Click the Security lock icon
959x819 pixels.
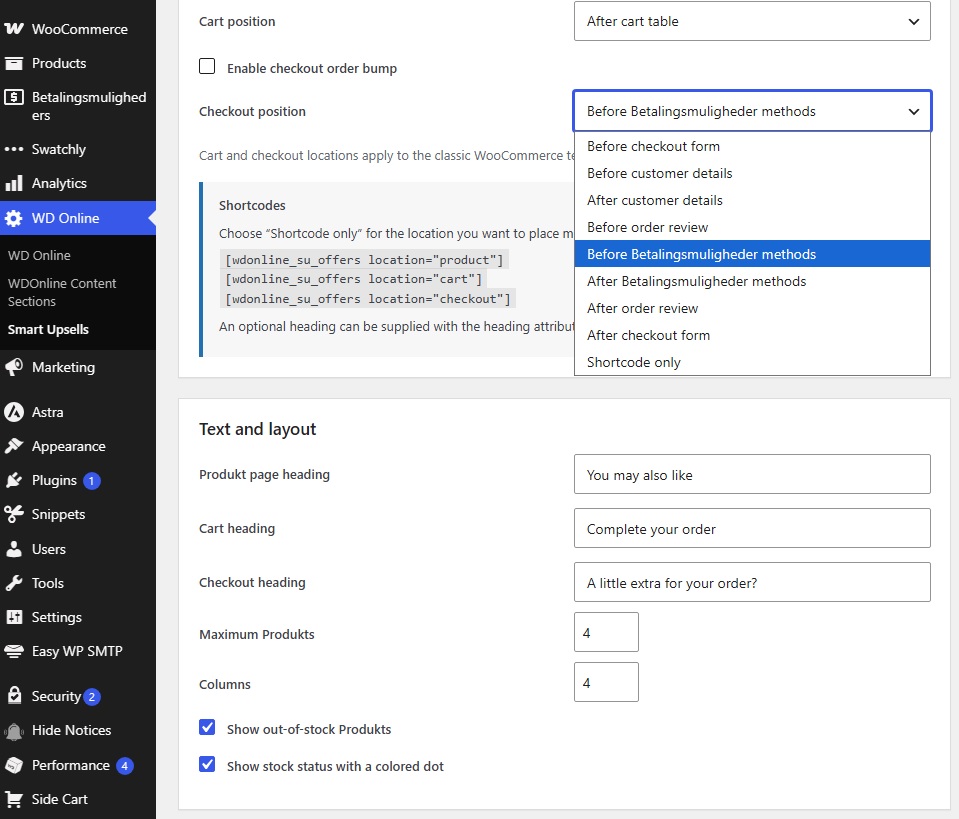click(x=13, y=695)
